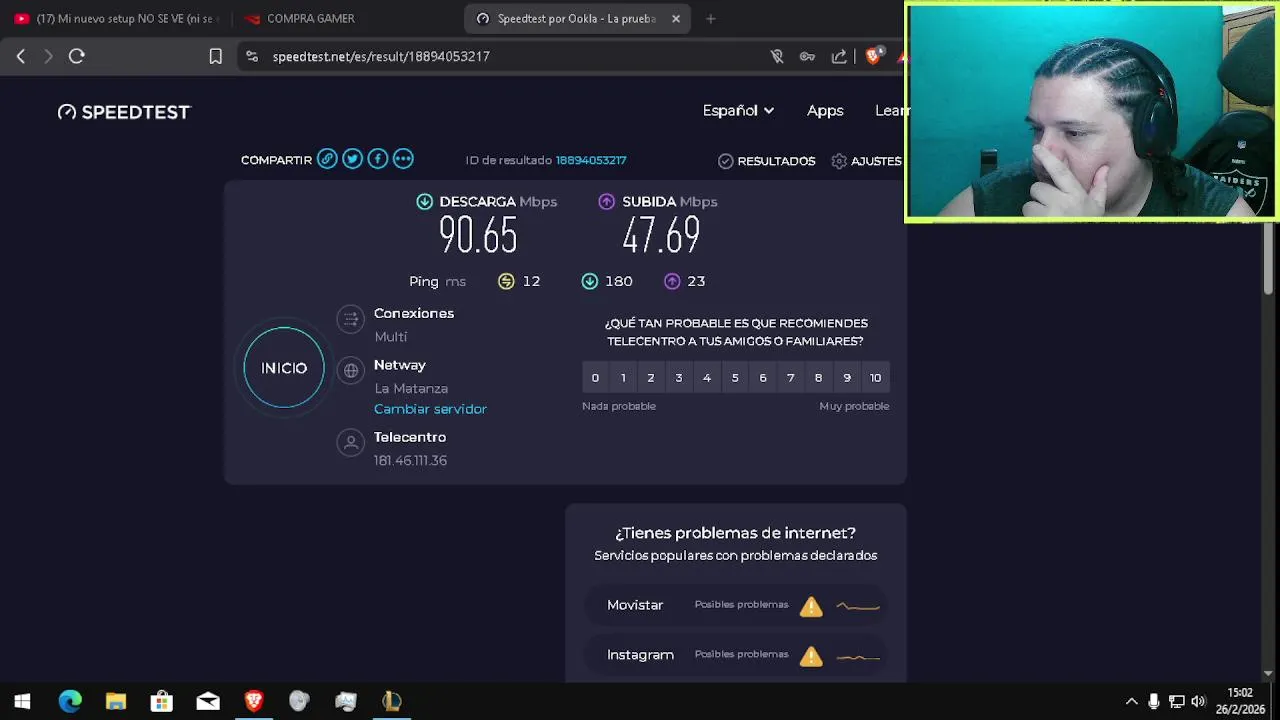
Task: Open Brave Shields icon
Action: (873, 56)
